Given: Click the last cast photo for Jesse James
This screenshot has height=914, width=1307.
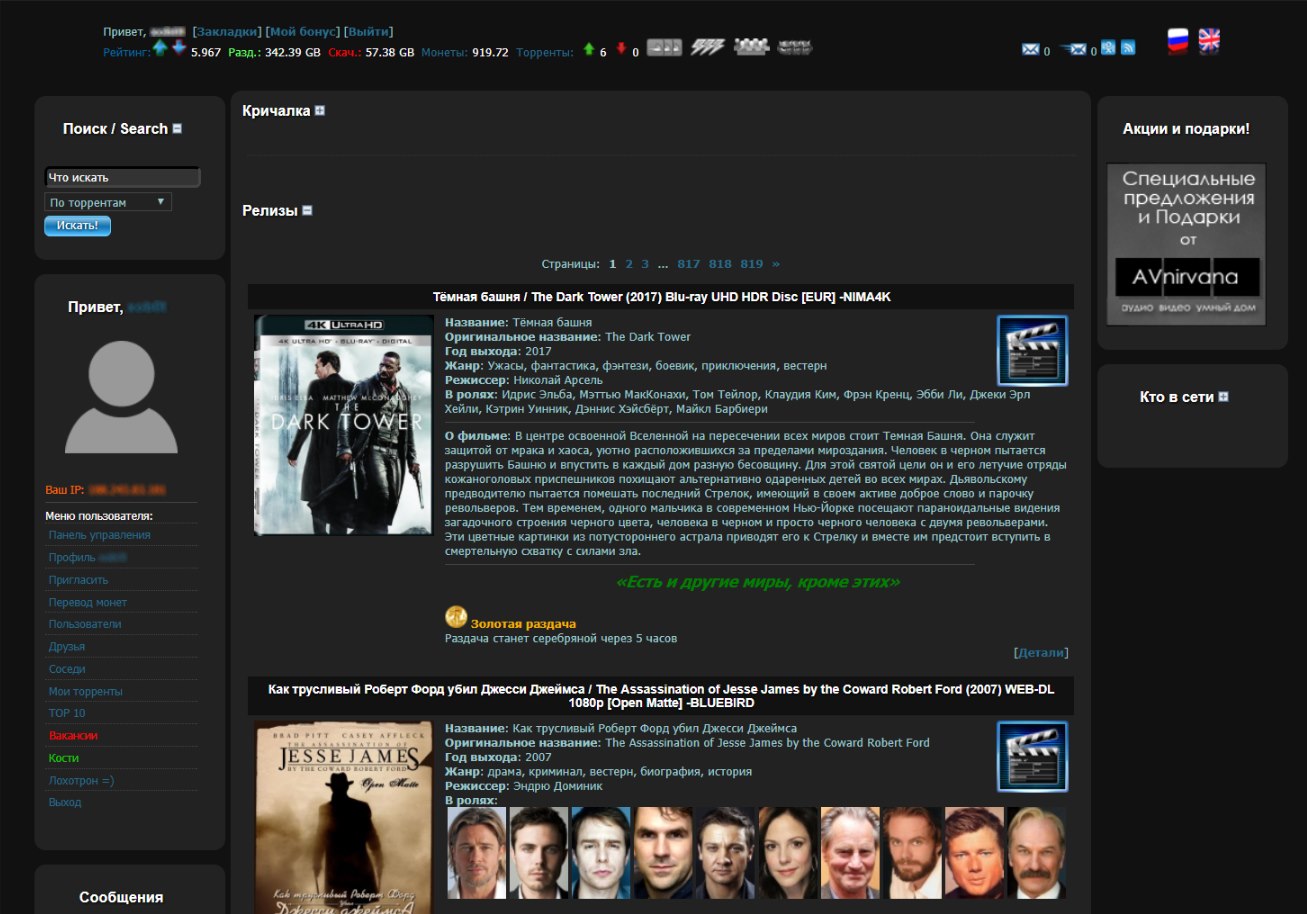Looking at the screenshot, I should tap(1036, 852).
